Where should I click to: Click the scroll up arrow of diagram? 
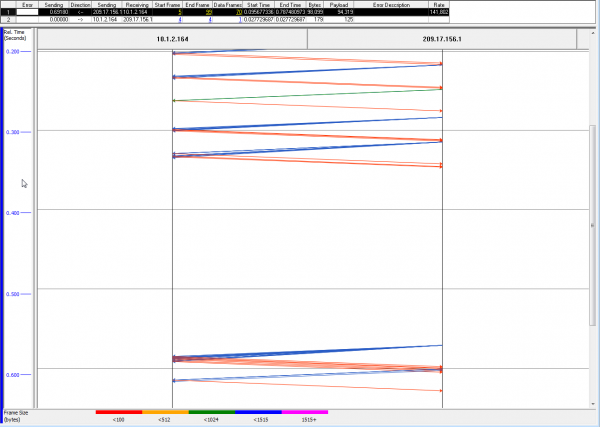[593, 34]
